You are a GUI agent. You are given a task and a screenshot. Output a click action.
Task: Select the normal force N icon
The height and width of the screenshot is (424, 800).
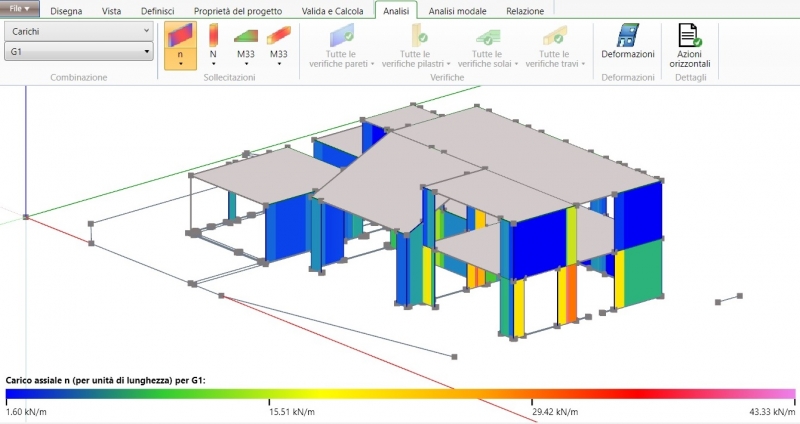pyautogui.click(x=213, y=35)
